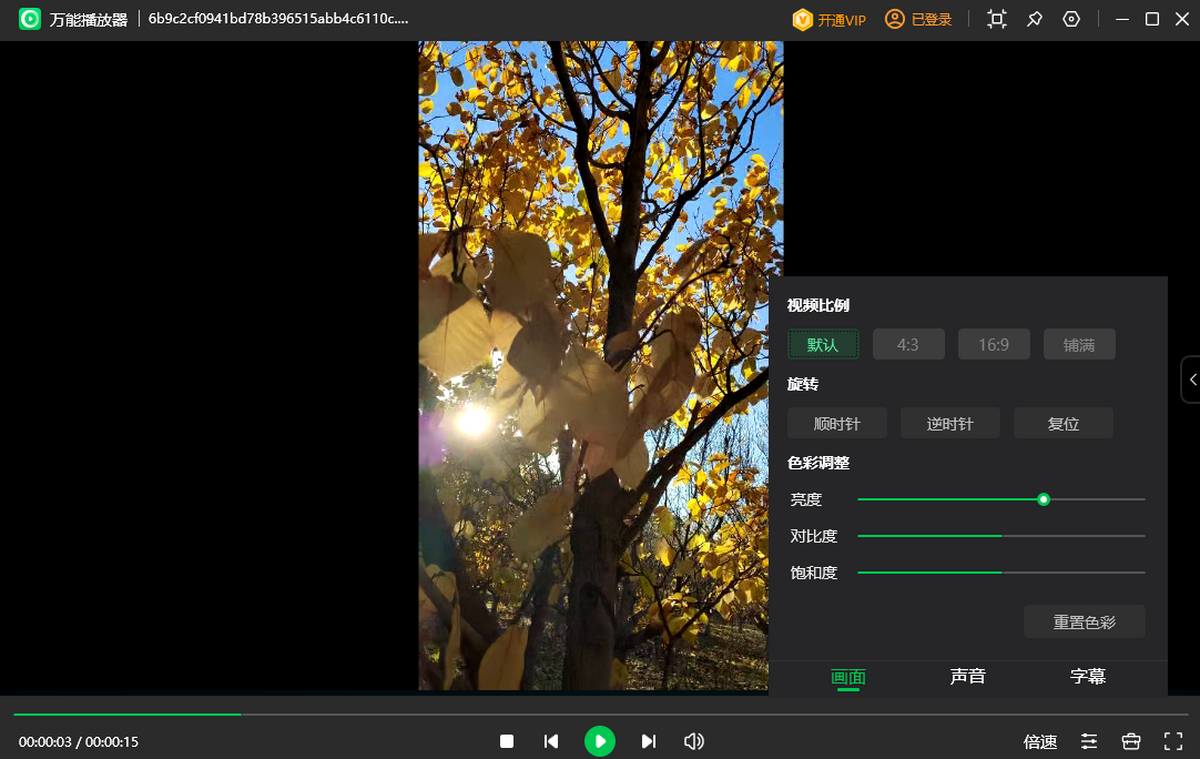
Task: Rotate video clockwise with 顺时针
Action: 837,423
